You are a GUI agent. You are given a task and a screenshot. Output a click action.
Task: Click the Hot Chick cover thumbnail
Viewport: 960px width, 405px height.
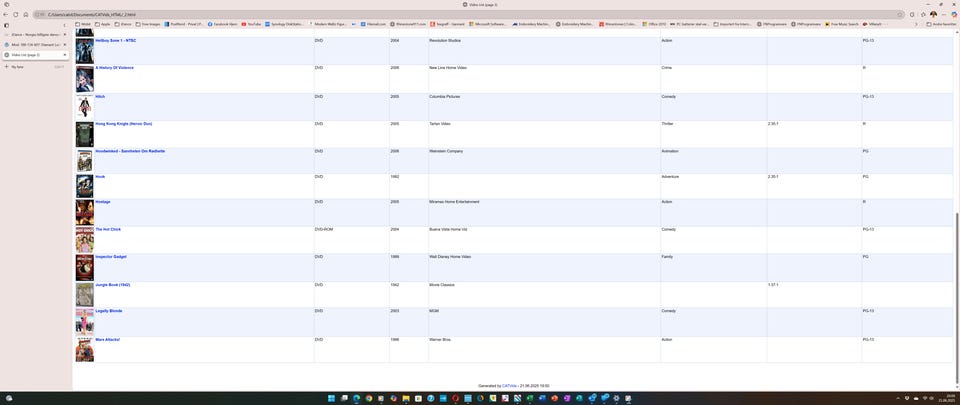84,240
